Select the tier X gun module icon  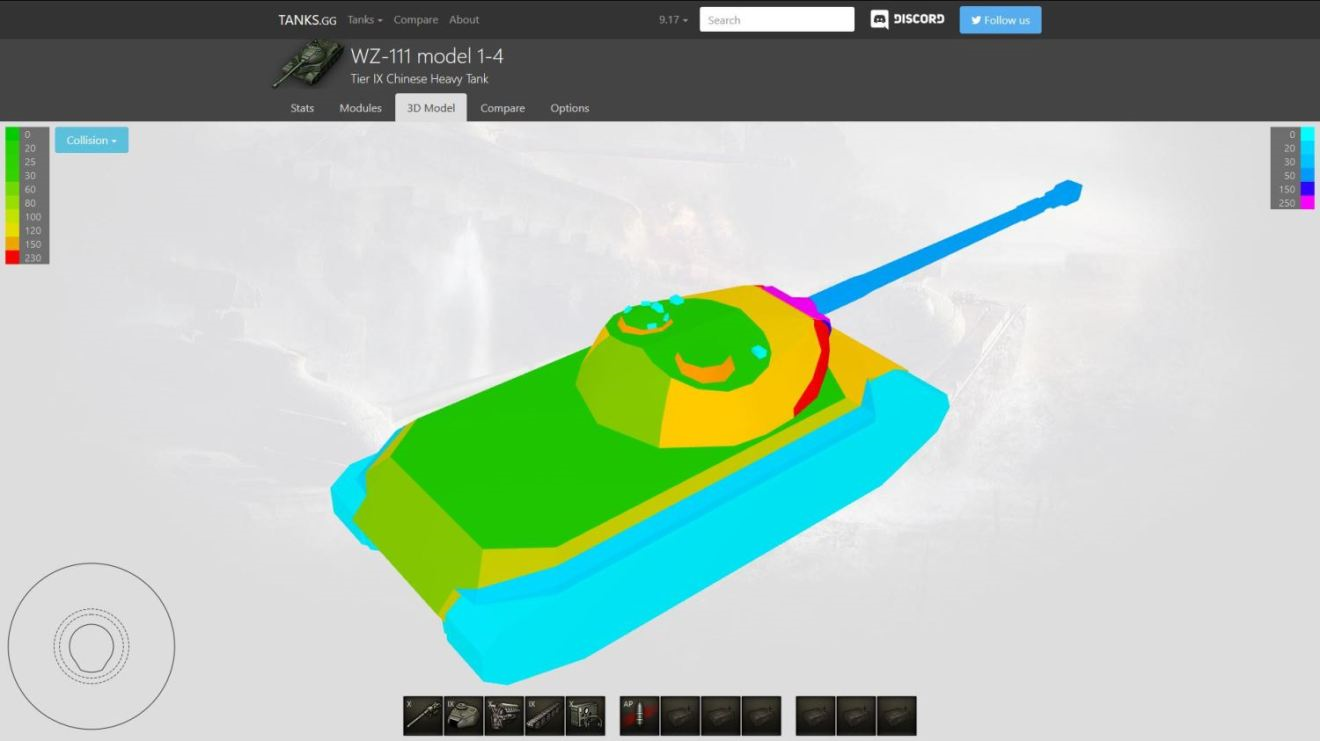[x=422, y=716]
